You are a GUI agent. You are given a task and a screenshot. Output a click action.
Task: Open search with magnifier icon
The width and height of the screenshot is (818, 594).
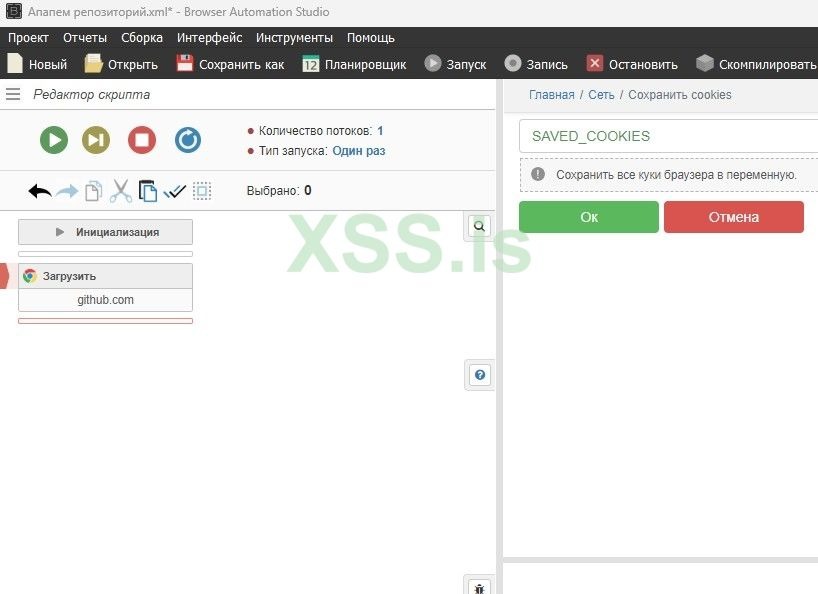(479, 226)
